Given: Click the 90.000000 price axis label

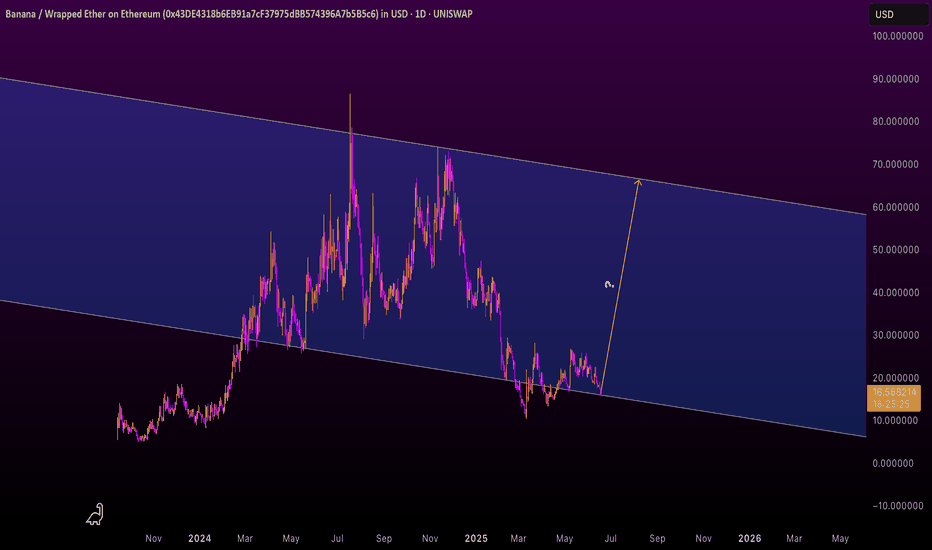Looking at the screenshot, I should tap(896, 79).
